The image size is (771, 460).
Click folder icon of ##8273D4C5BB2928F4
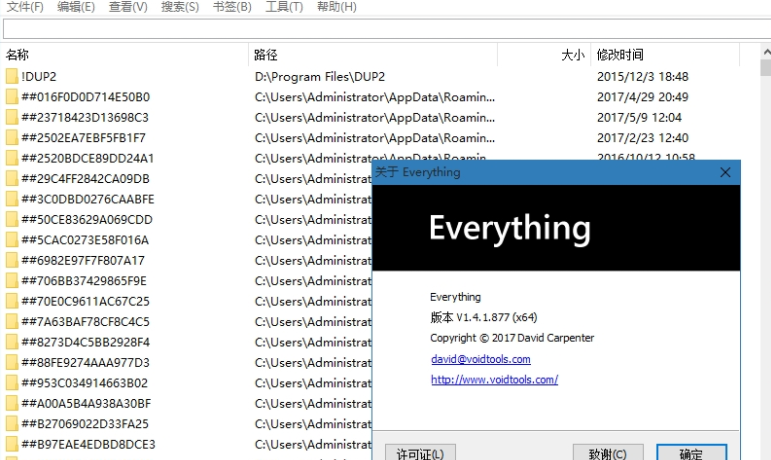click(12, 342)
